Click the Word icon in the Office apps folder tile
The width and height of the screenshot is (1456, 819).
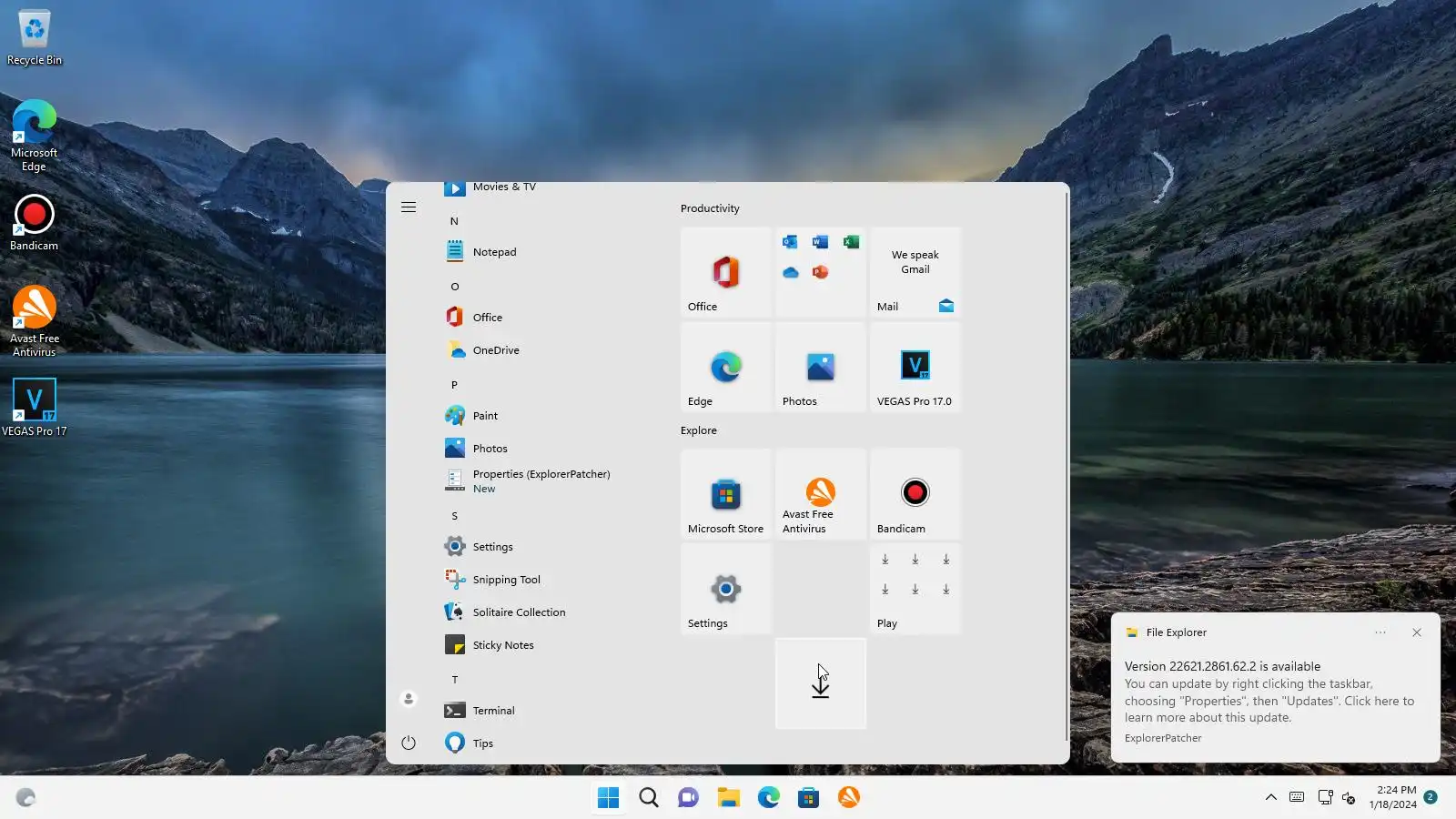pos(820,242)
